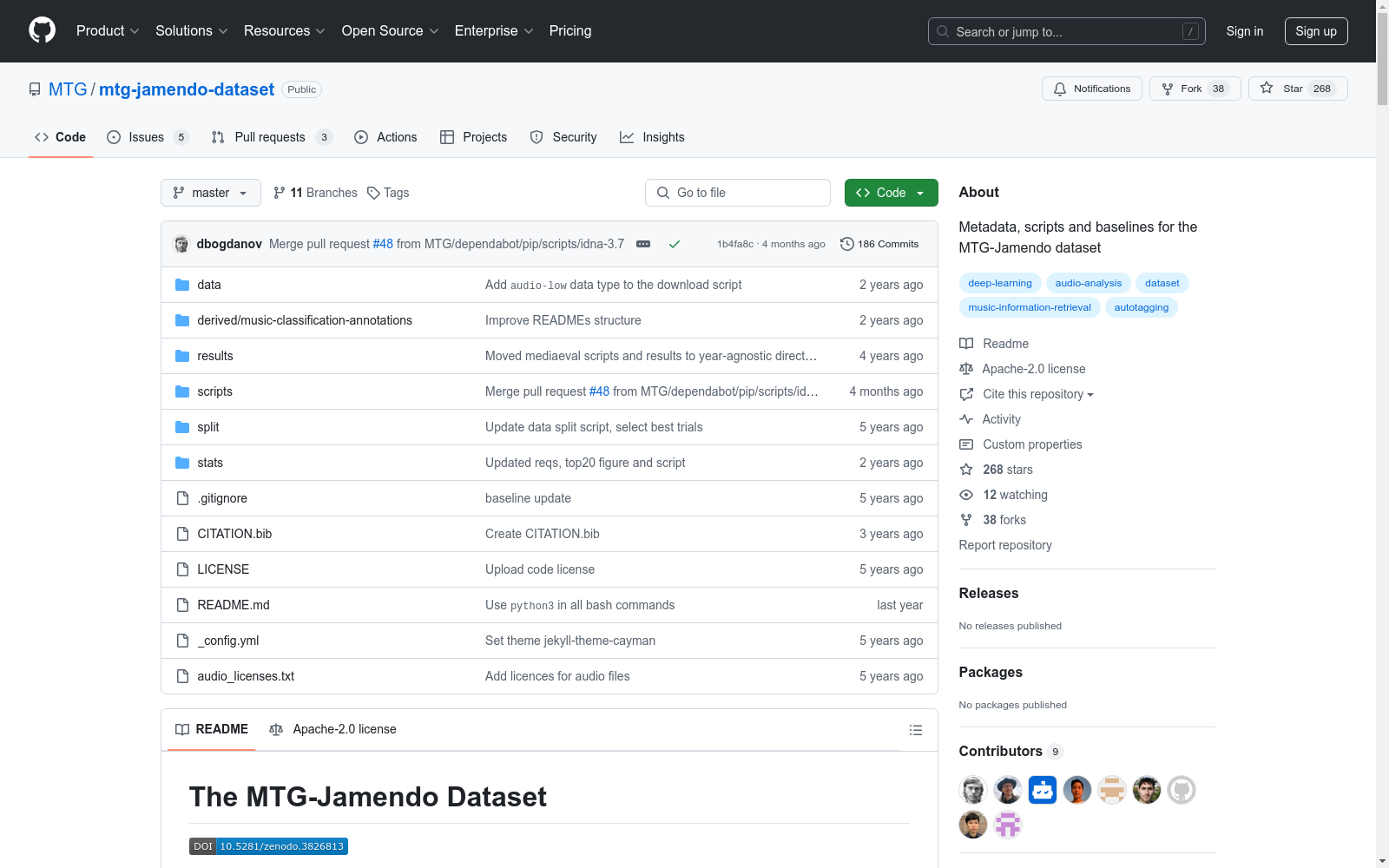This screenshot has width=1389, height=868.
Task: Open the Custom properties link
Action: [1021, 444]
